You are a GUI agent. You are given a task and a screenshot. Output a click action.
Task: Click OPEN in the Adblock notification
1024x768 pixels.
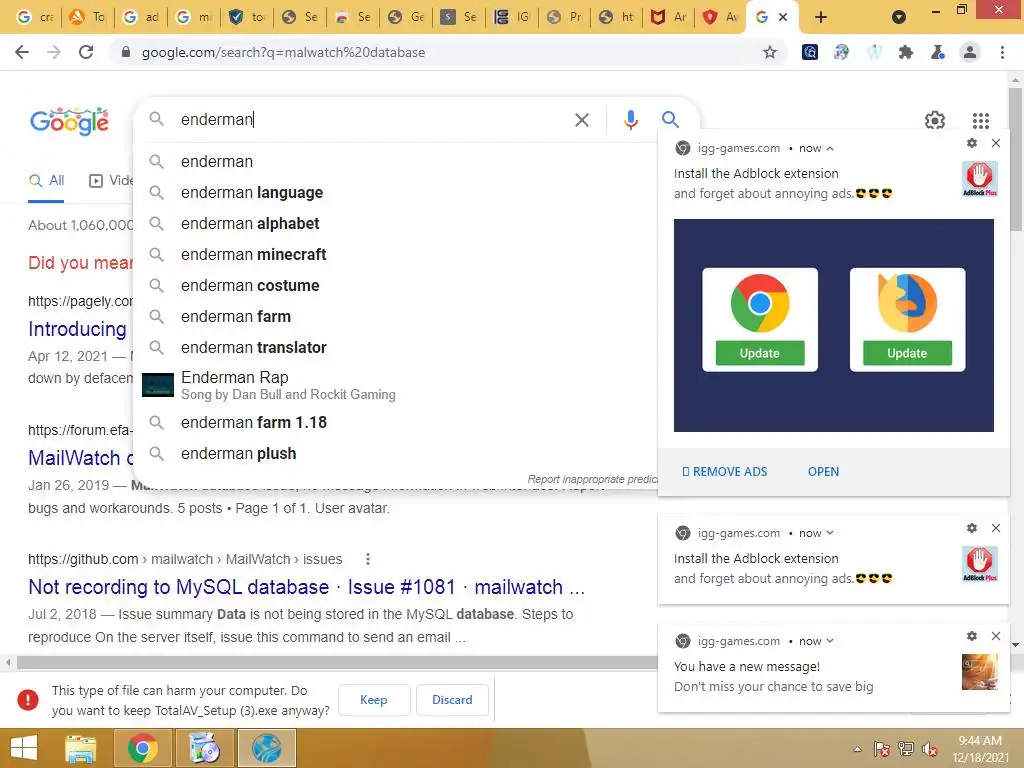824,472
